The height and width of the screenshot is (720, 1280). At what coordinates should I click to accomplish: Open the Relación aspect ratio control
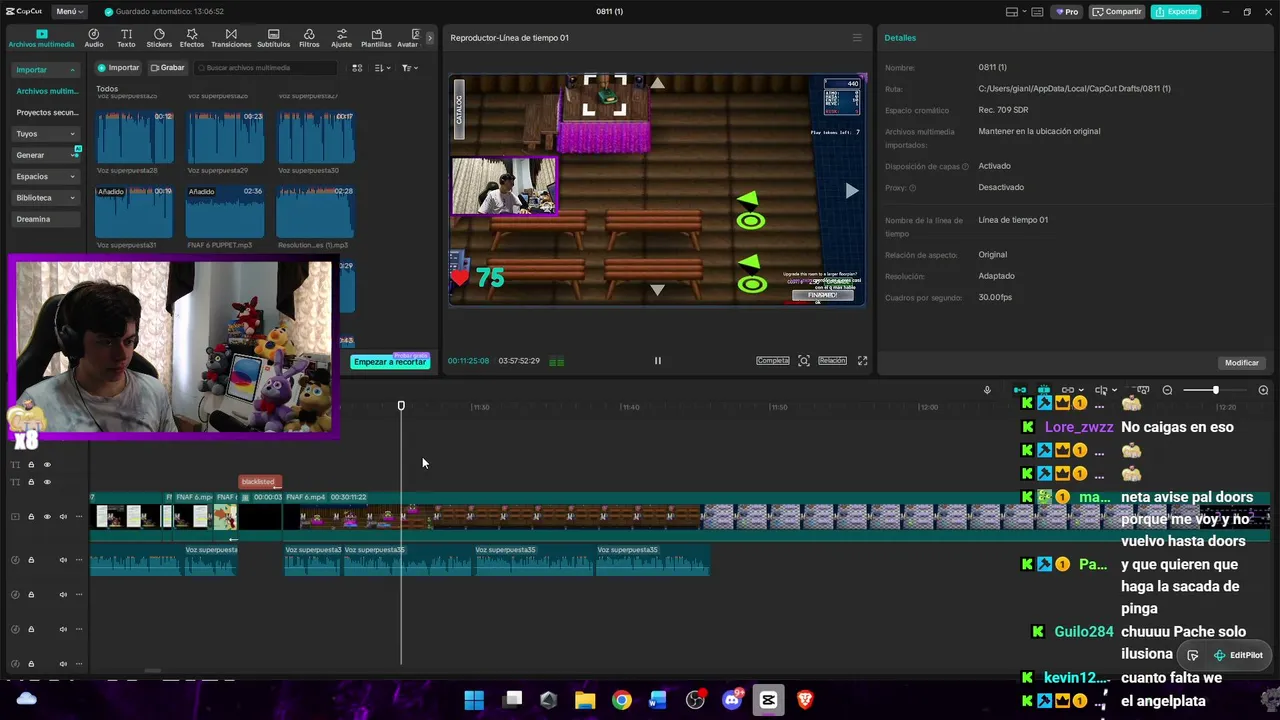click(x=832, y=361)
